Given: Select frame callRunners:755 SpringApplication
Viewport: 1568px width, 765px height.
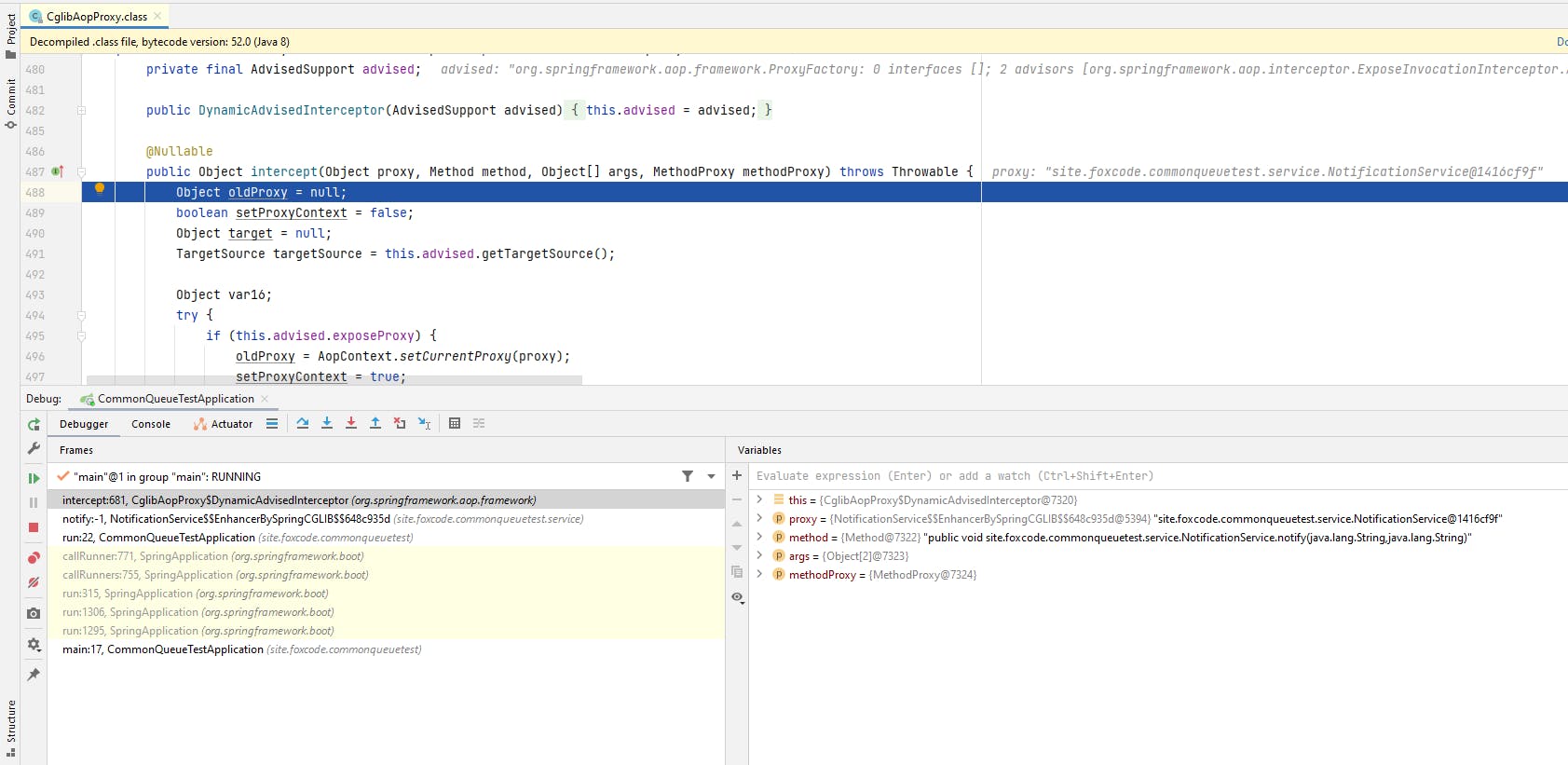Looking at the screenshot, I should [386, 575].
